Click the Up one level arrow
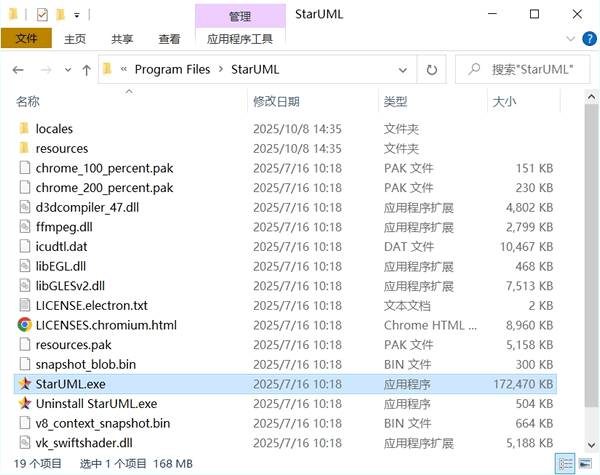The image size is (600, 475). click(x=87, y=70)
